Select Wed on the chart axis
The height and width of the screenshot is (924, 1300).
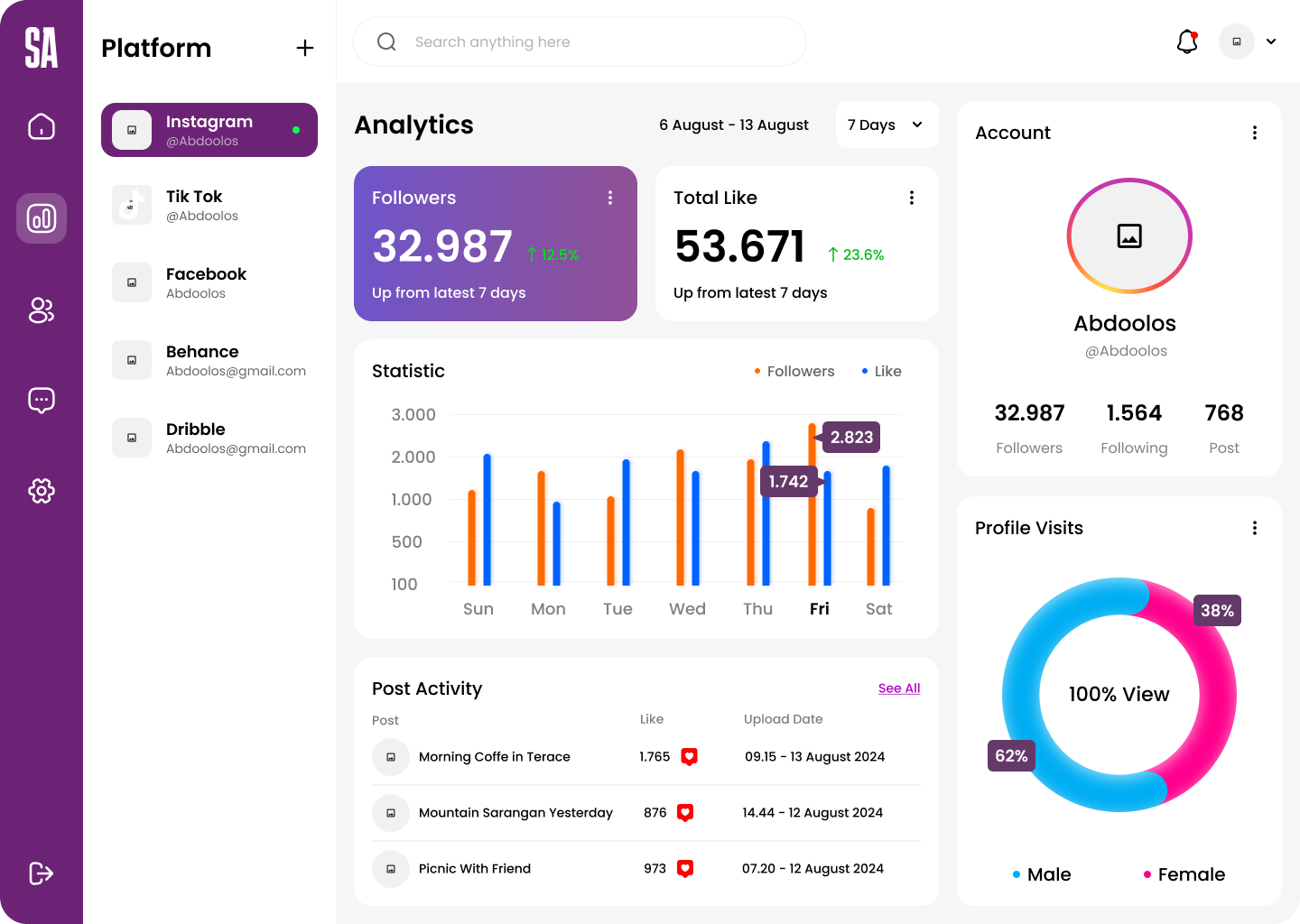pyautogui.click(x=687, y=609)
